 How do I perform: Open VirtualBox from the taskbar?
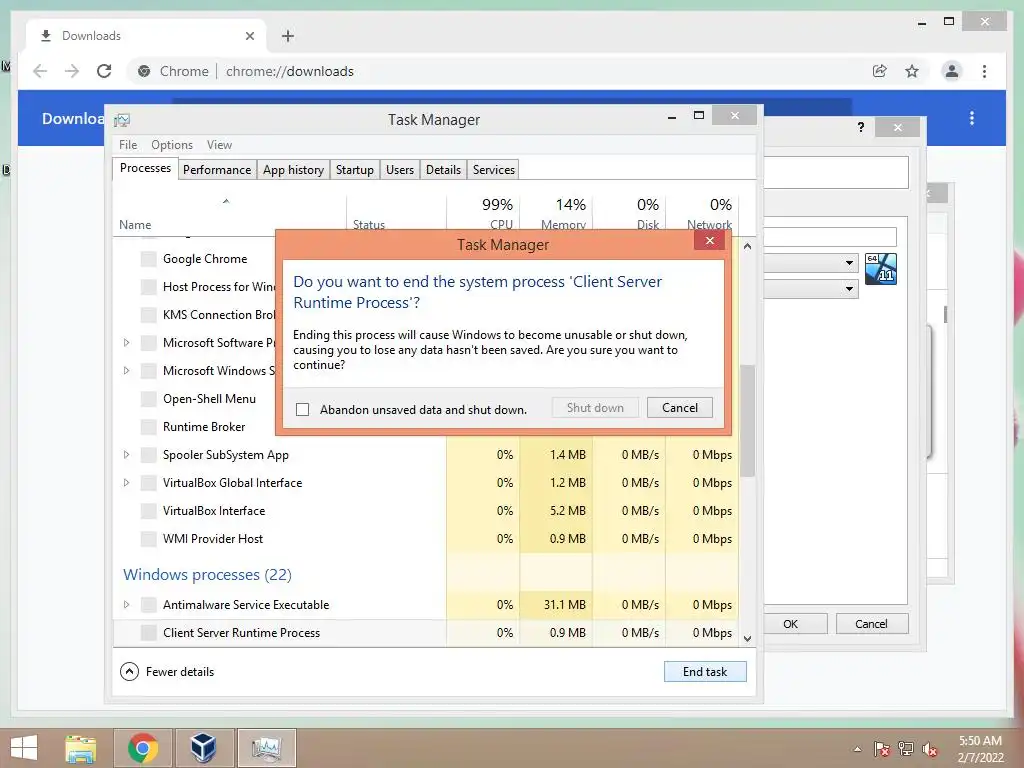[203, 748]
